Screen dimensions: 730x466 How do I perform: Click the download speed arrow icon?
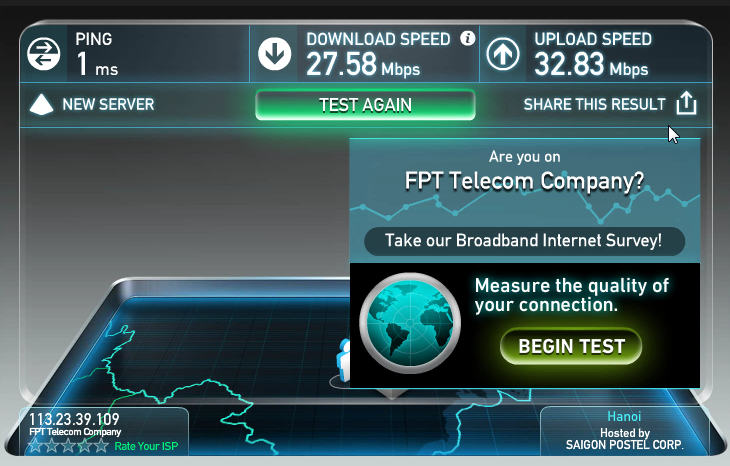click(x=275, y=54)
